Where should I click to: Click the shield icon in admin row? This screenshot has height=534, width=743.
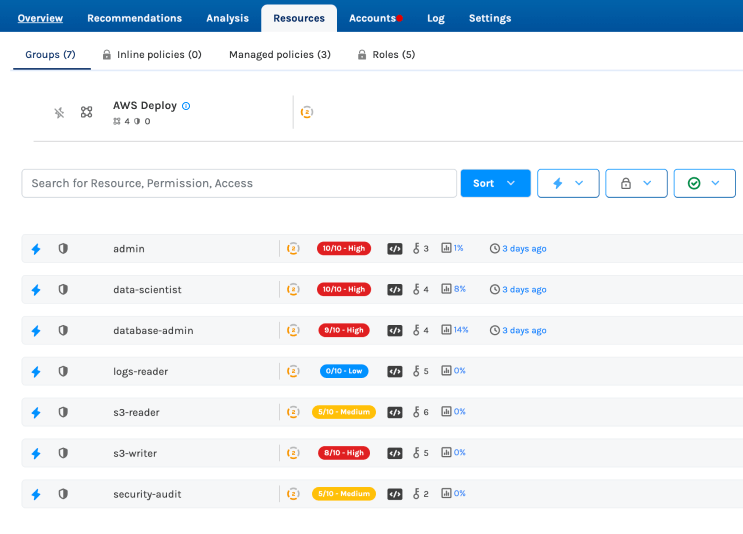coord(63,248)
